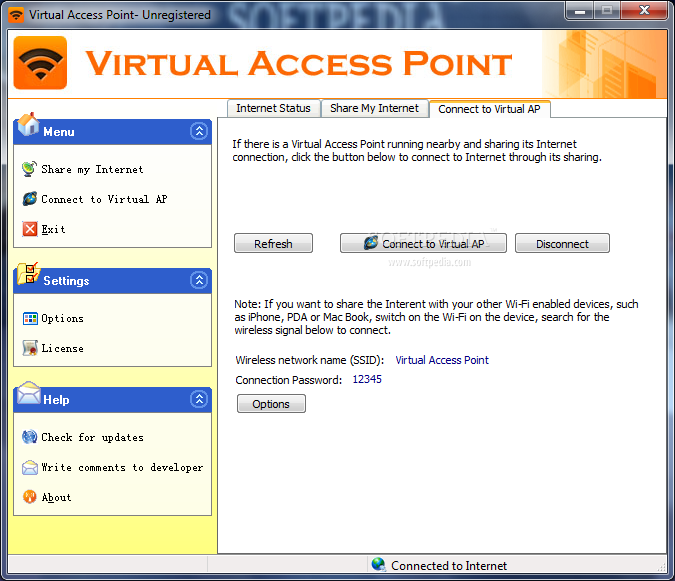Open the Share My Internet tab
The height and width of the screenshot is (581, 675).
pyautogui.click(x=374, y=108)
